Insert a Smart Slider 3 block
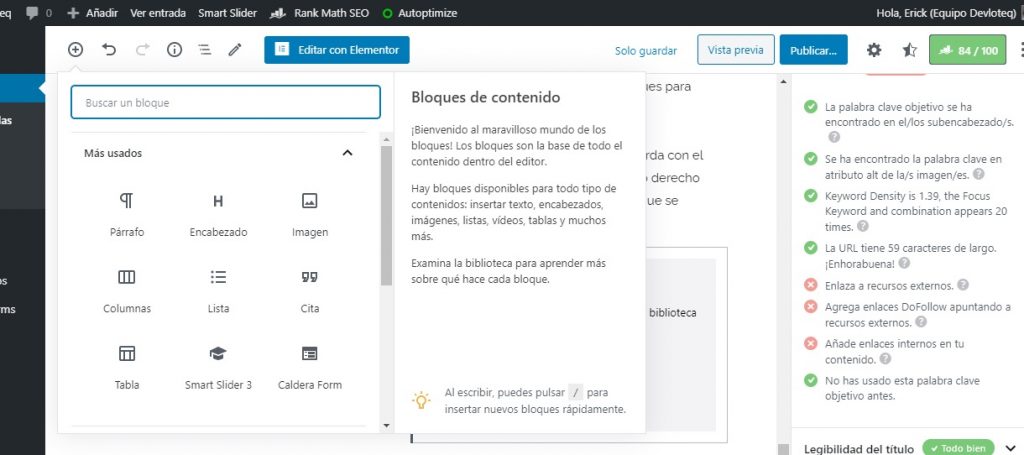The image size is (1024, 455). point(218,365)
